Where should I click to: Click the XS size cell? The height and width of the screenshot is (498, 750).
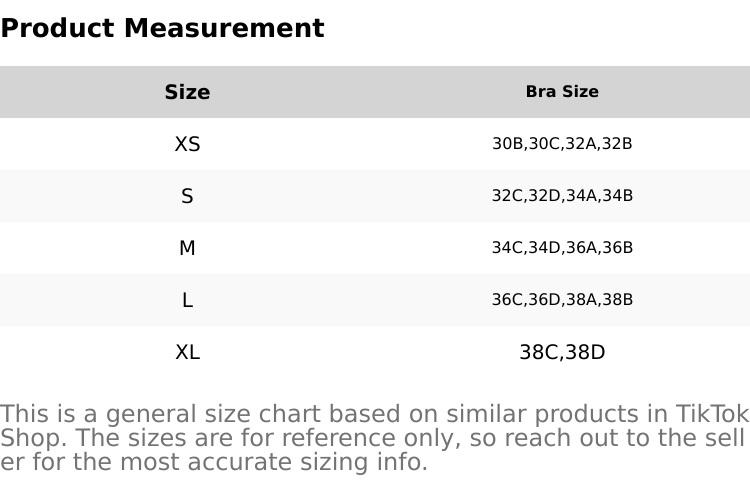click(187, 144)
